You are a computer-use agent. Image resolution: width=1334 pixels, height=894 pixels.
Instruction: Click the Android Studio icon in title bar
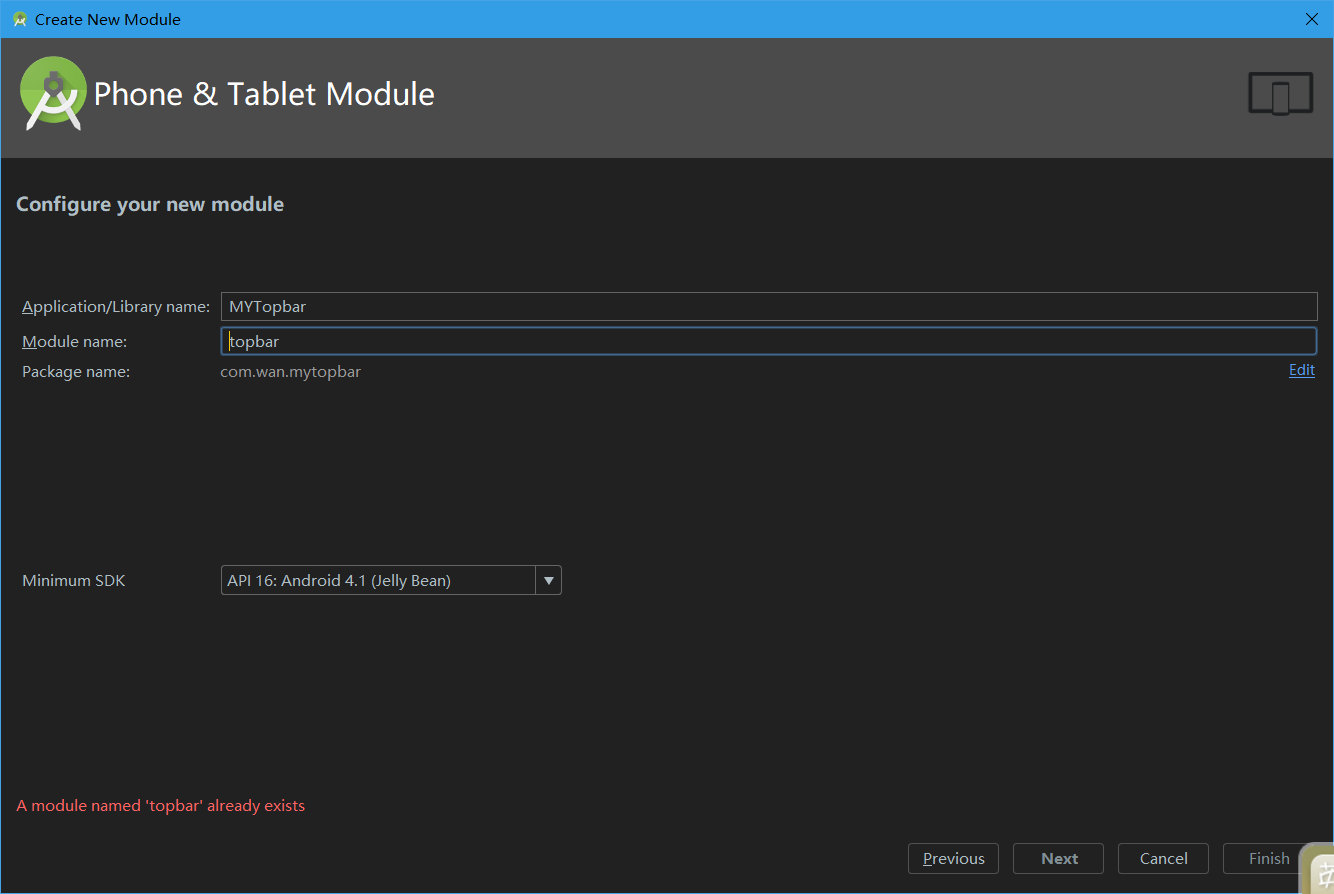[x=20, y=19]
